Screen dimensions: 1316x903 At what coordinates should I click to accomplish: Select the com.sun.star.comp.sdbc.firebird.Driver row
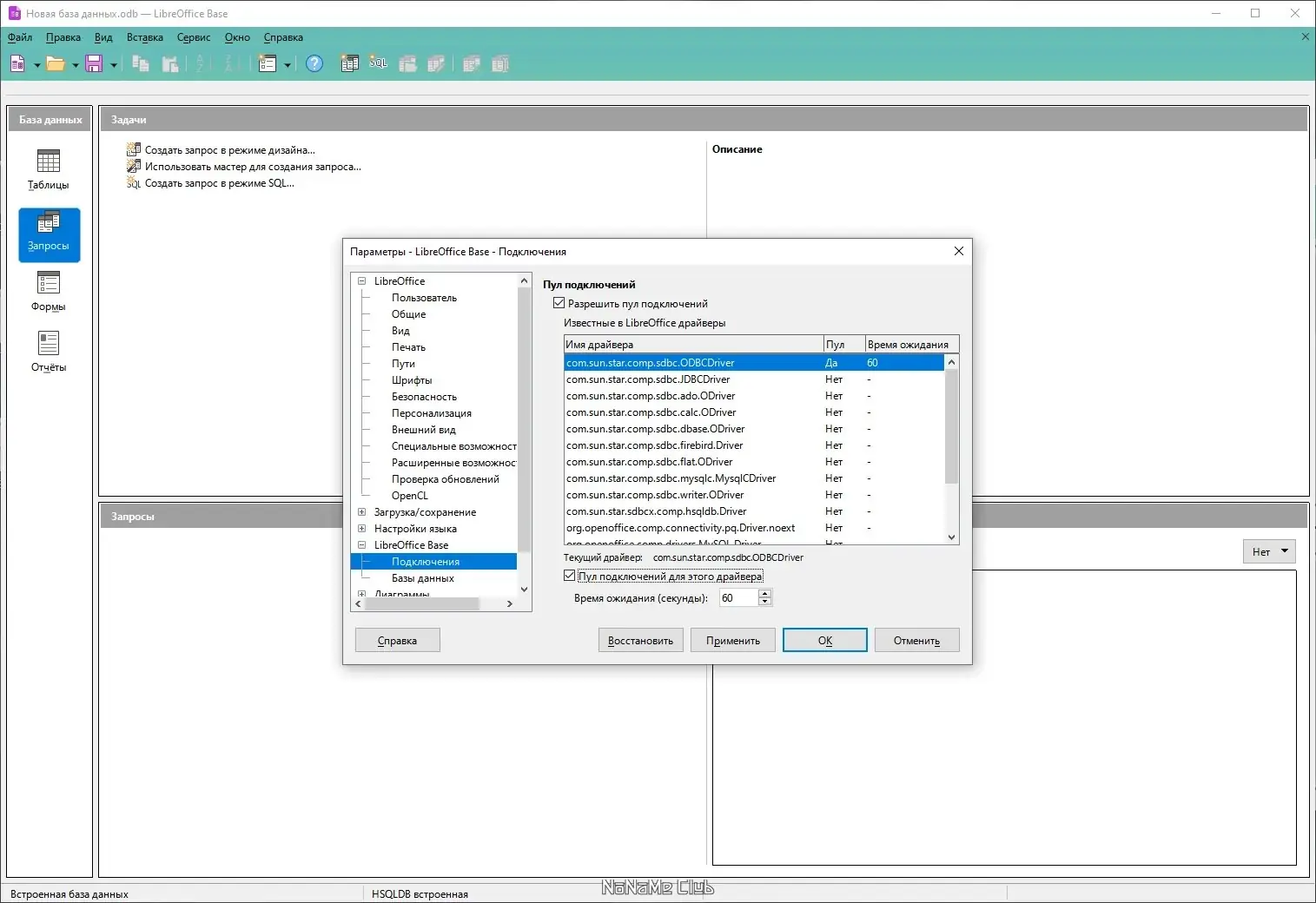pos(754,445)
